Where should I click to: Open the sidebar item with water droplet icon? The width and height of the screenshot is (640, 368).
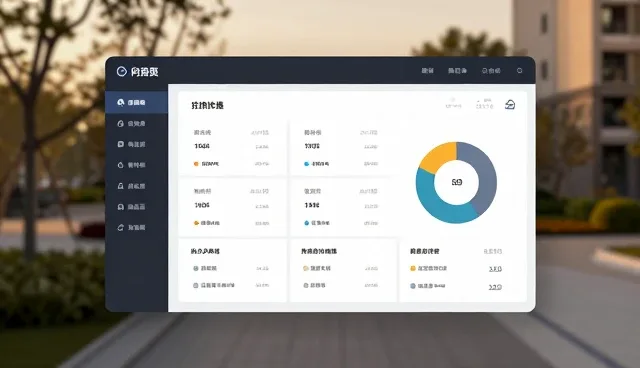(131, 165)
